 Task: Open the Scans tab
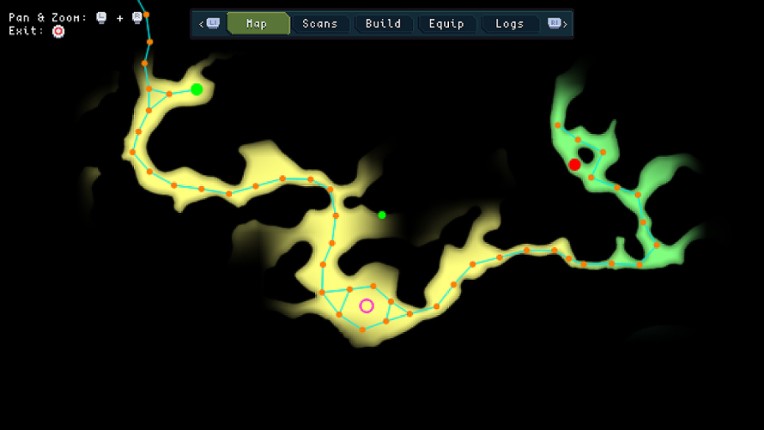click(x=320, y=23)
